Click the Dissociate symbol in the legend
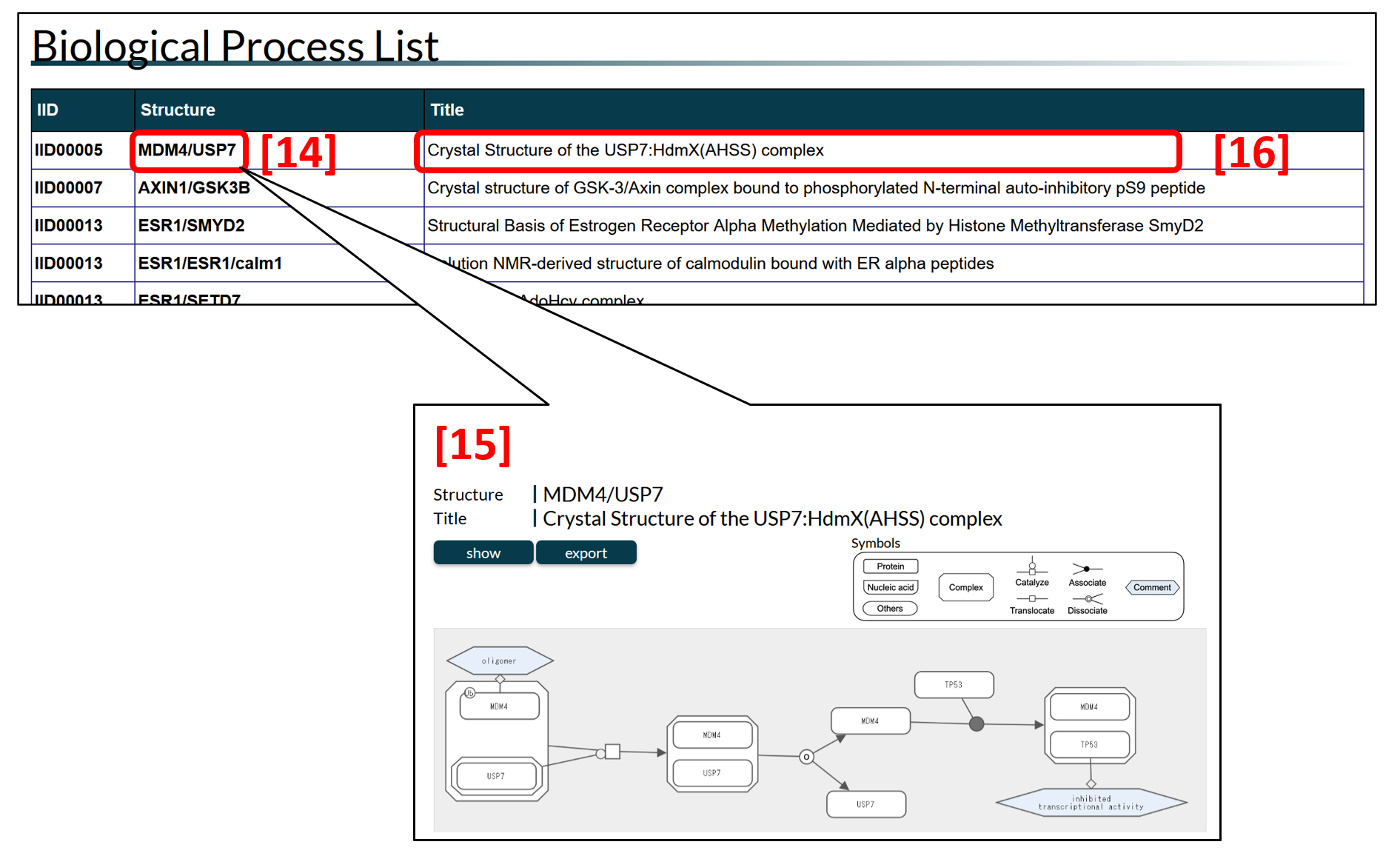The height and width of the screenshot is (856, 1400). pos(1088,604)
